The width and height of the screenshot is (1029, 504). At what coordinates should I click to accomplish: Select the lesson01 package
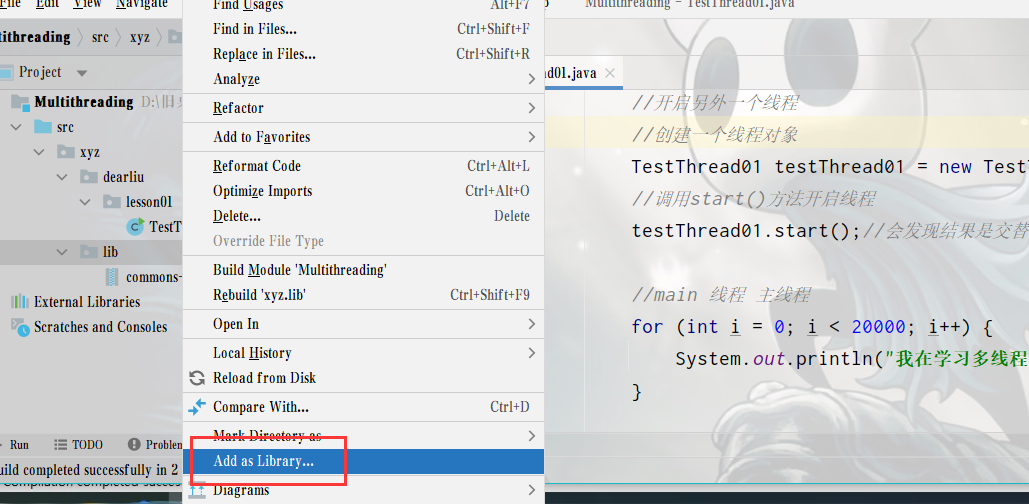click(x=149, y=202)
